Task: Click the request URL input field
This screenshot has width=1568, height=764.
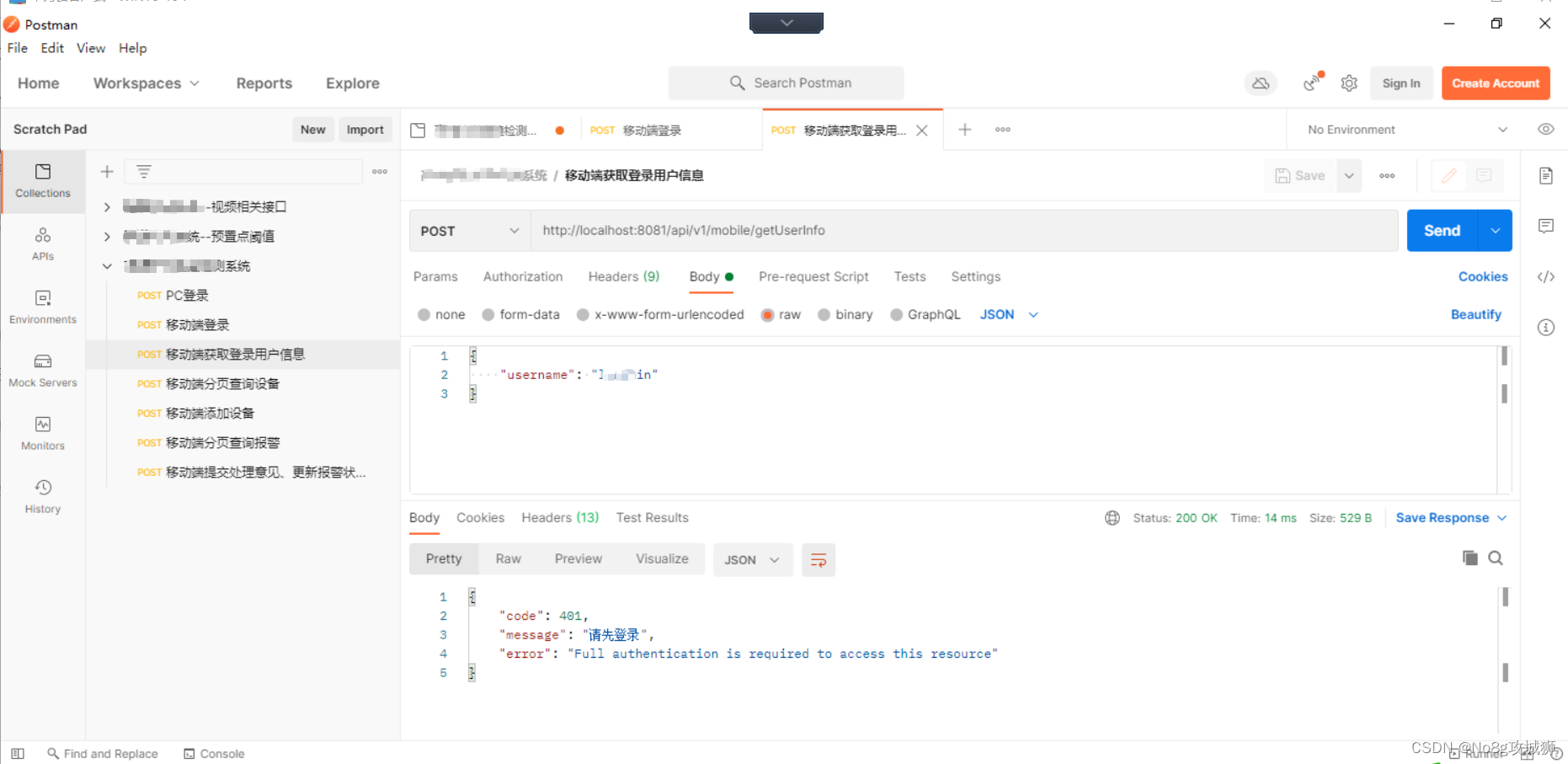Action: tap(964, 231)
